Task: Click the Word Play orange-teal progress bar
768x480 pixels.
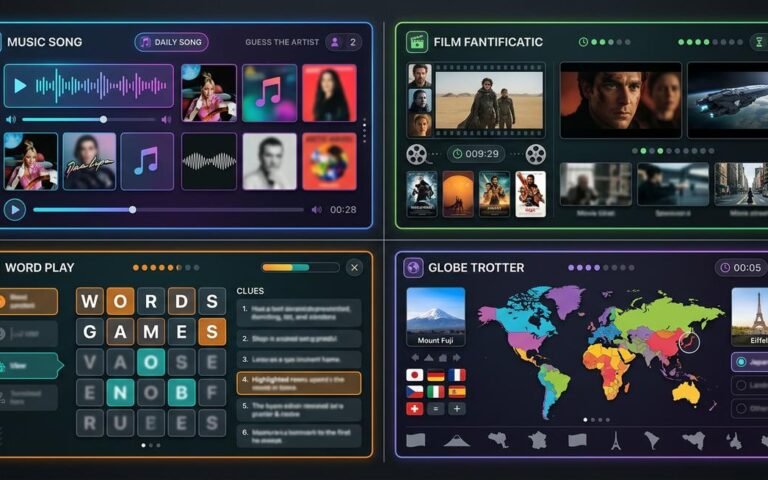Action: 300,267
